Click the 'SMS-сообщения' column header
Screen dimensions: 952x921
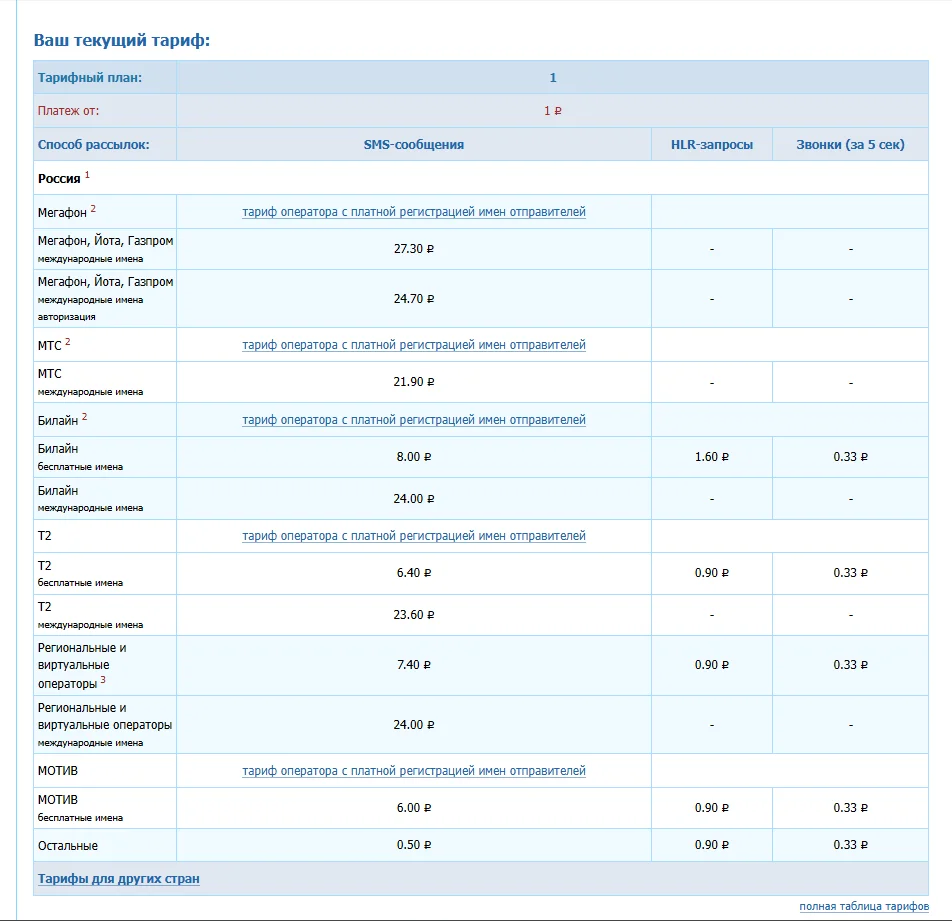click(413, 144)
